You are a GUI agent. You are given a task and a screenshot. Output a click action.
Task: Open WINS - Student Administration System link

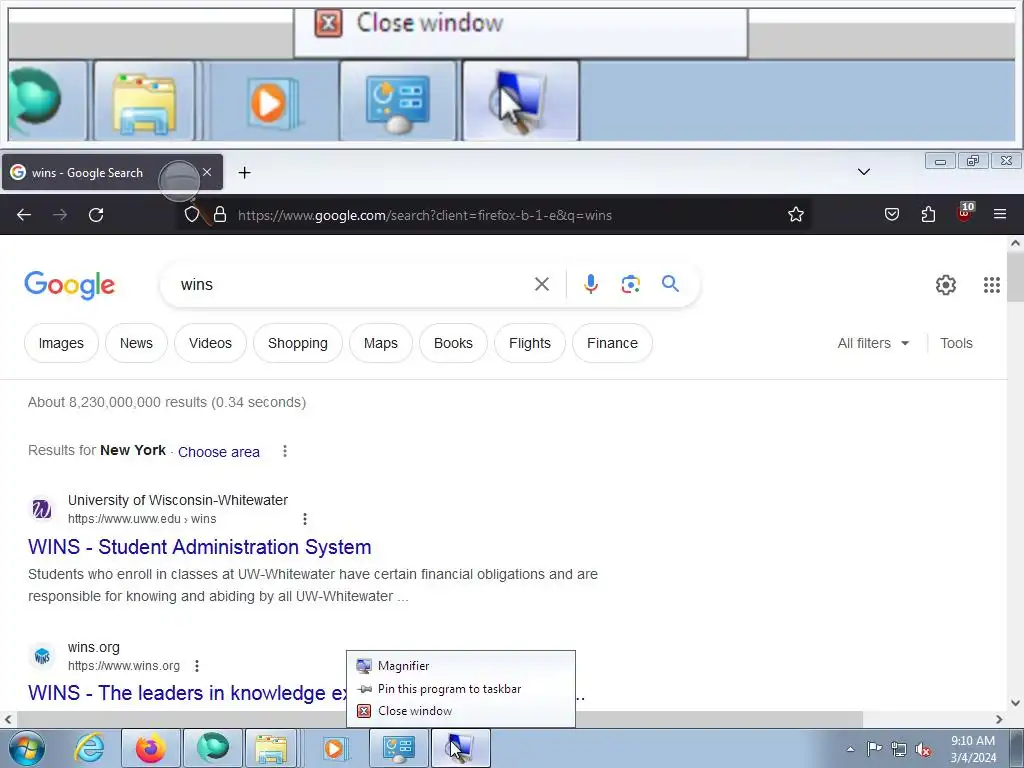coord(200,547)
